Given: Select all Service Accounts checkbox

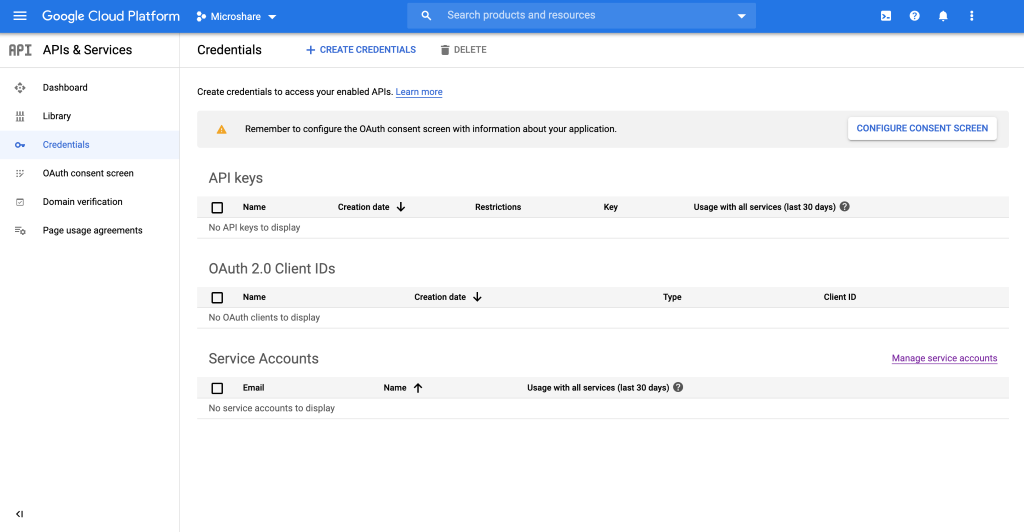Looking at the screenshot, I should (217, 388).
